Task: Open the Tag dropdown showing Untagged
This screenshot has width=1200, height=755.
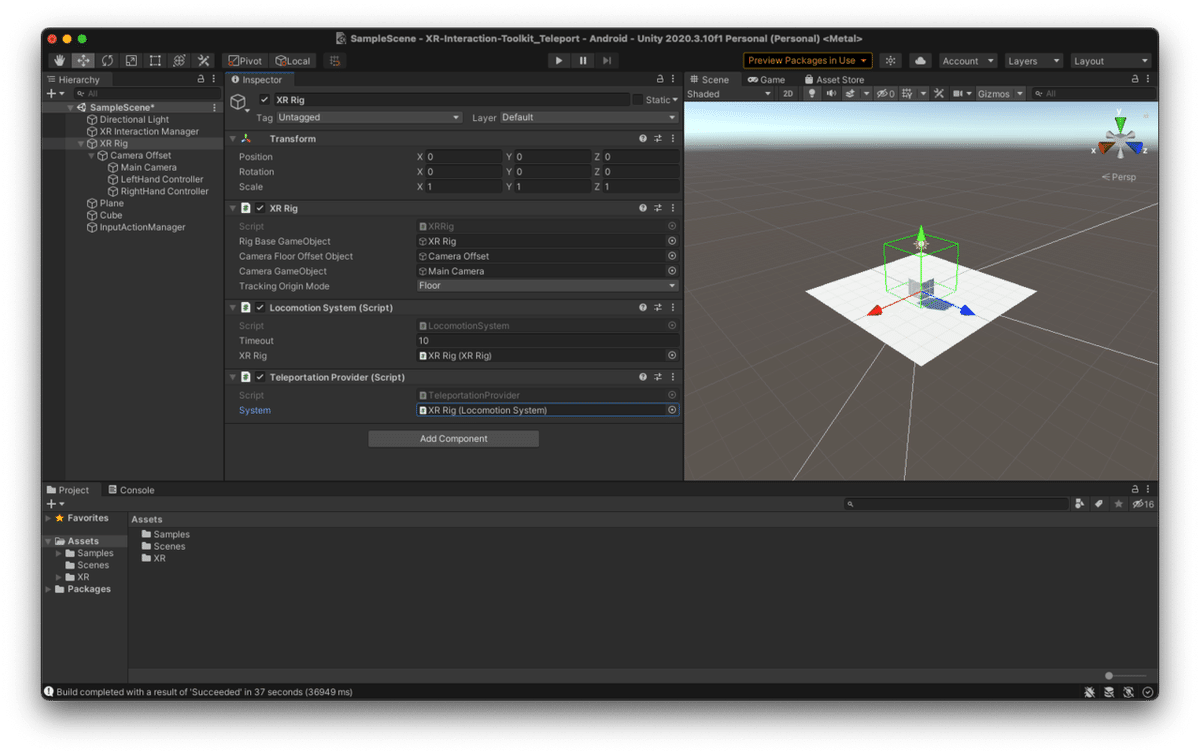Action: click(x=368, y=118)
